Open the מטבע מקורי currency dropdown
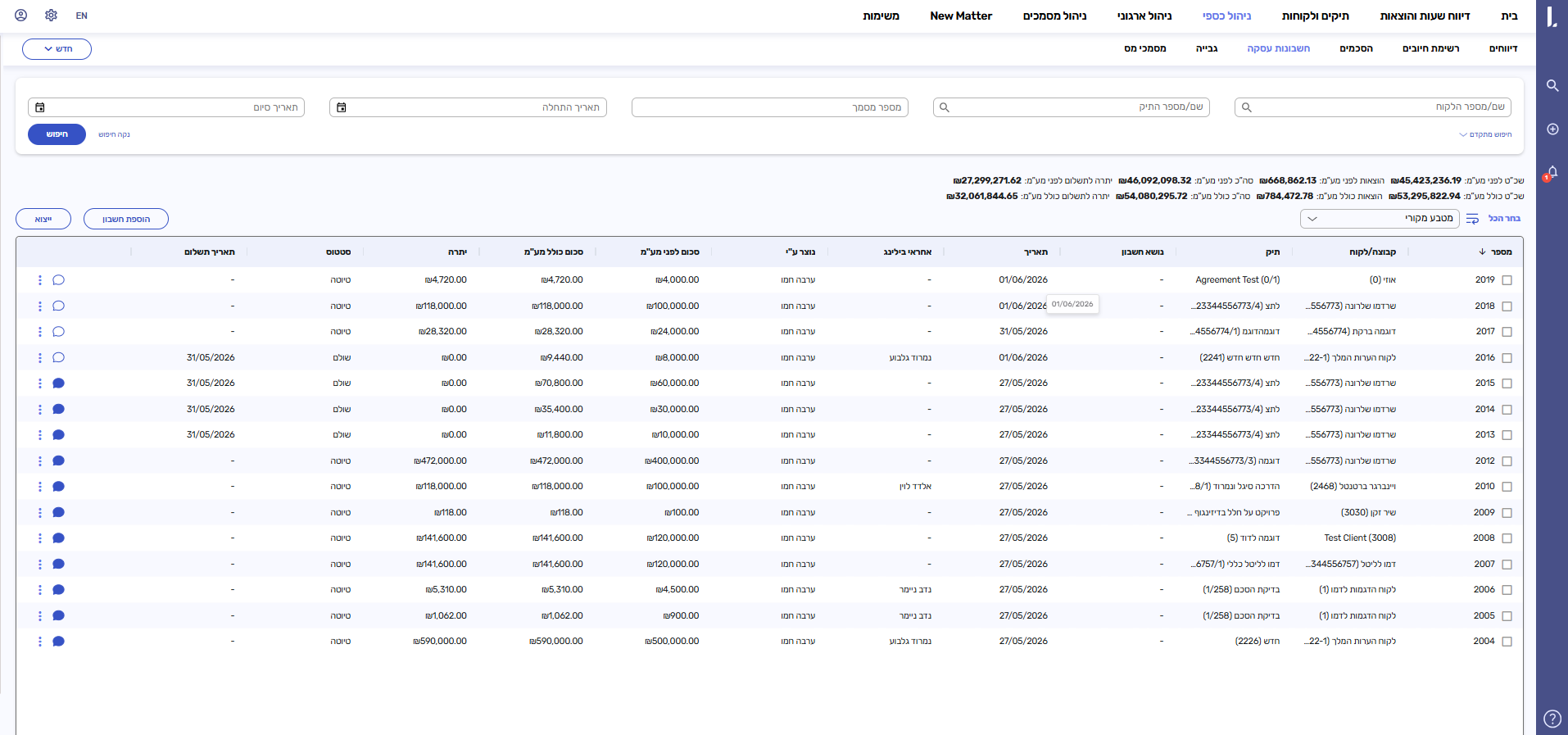Image resolution: width=1568 pixels, height=735 pixels. point(1380,219)
